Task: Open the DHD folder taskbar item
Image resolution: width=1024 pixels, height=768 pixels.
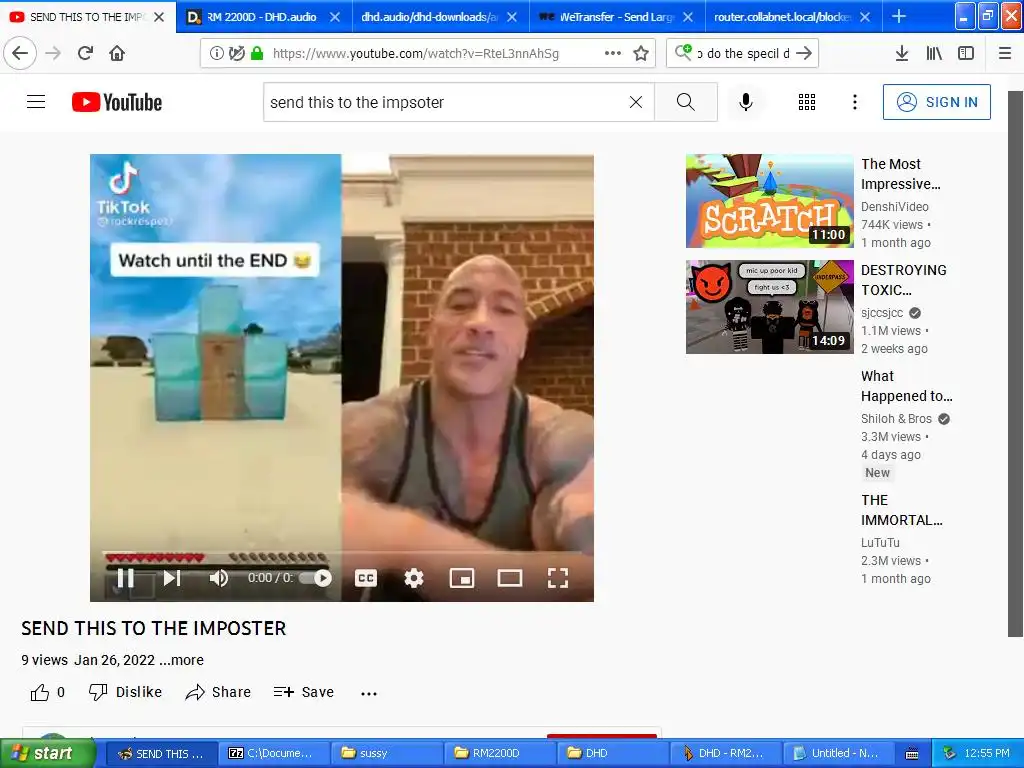Action: tap(611, 753)
